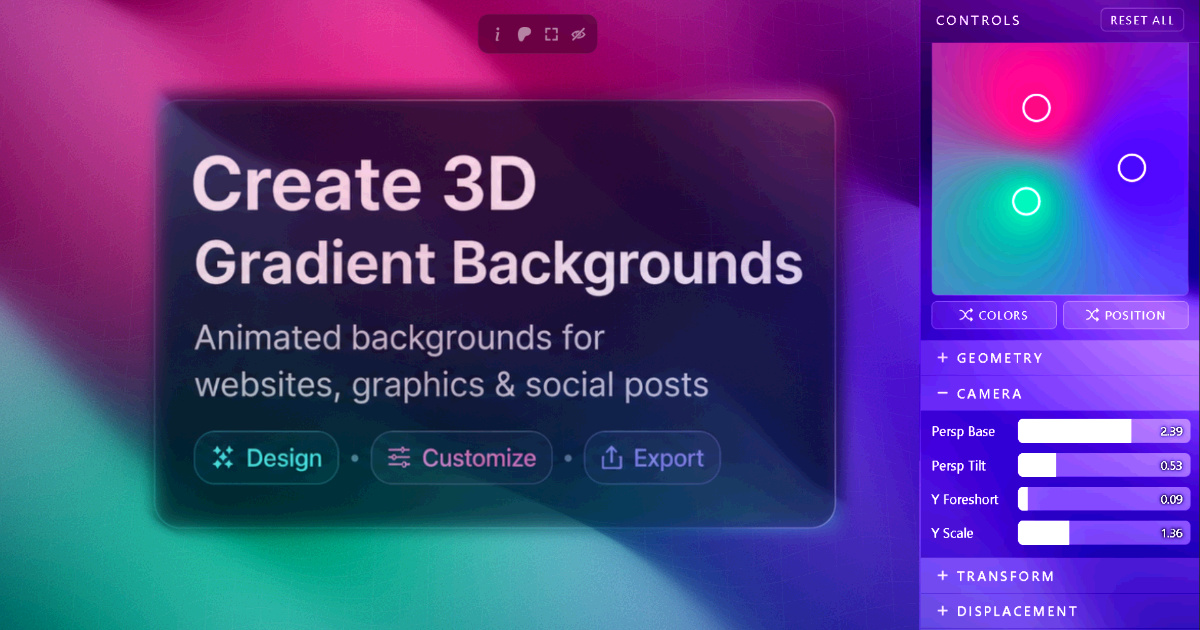Adjust the Persp Tilt slider
The width and height of the screenshot is (1200, 630).
coord(1103,465)
